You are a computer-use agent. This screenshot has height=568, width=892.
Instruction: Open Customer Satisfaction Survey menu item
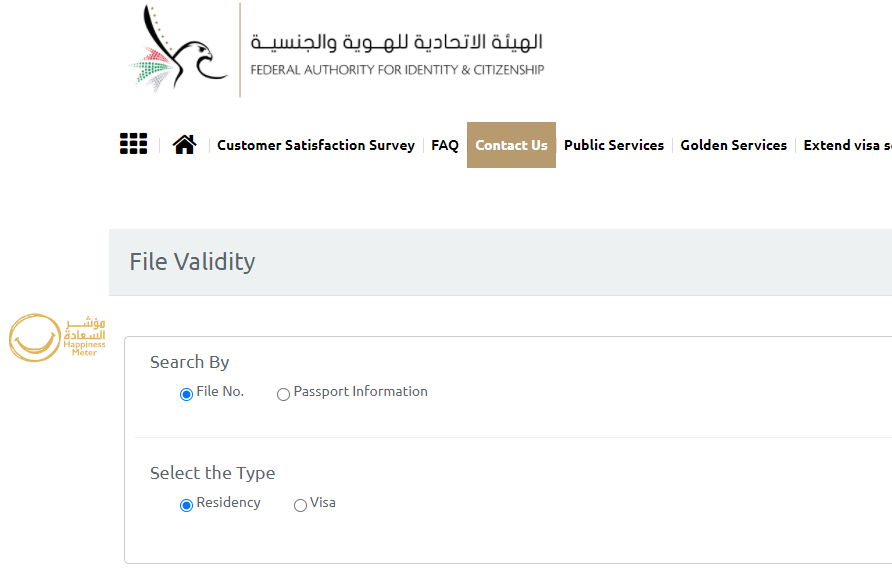click(x=316, y=145)
